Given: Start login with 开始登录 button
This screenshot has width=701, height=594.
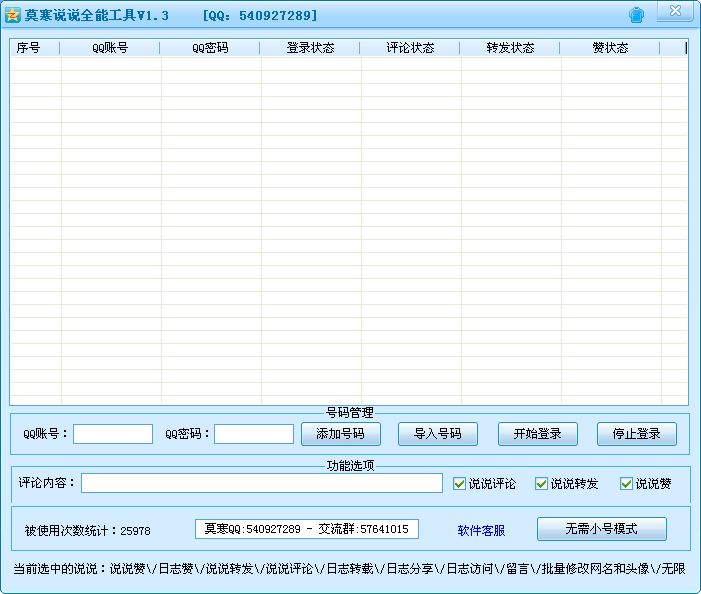Looking at the screenshot, I should [x=538, y=434].
